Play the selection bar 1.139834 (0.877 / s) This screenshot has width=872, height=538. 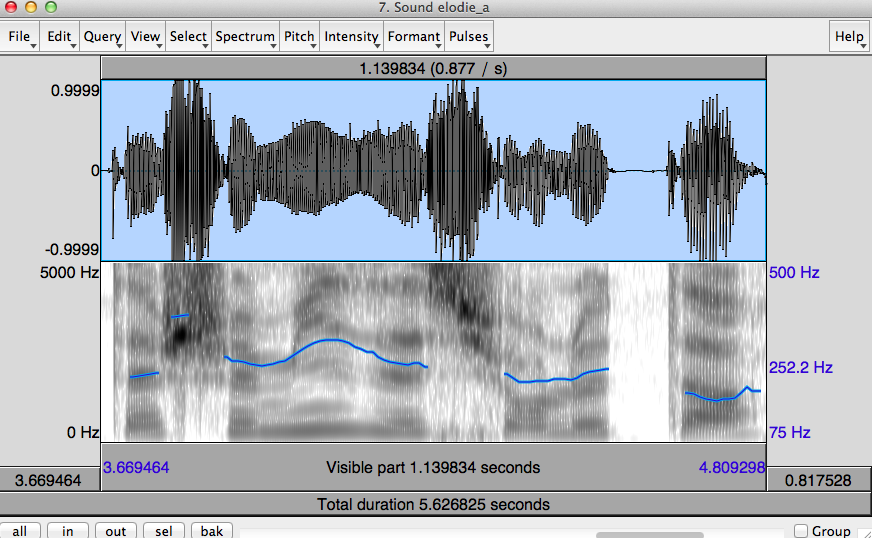point(433,68)
